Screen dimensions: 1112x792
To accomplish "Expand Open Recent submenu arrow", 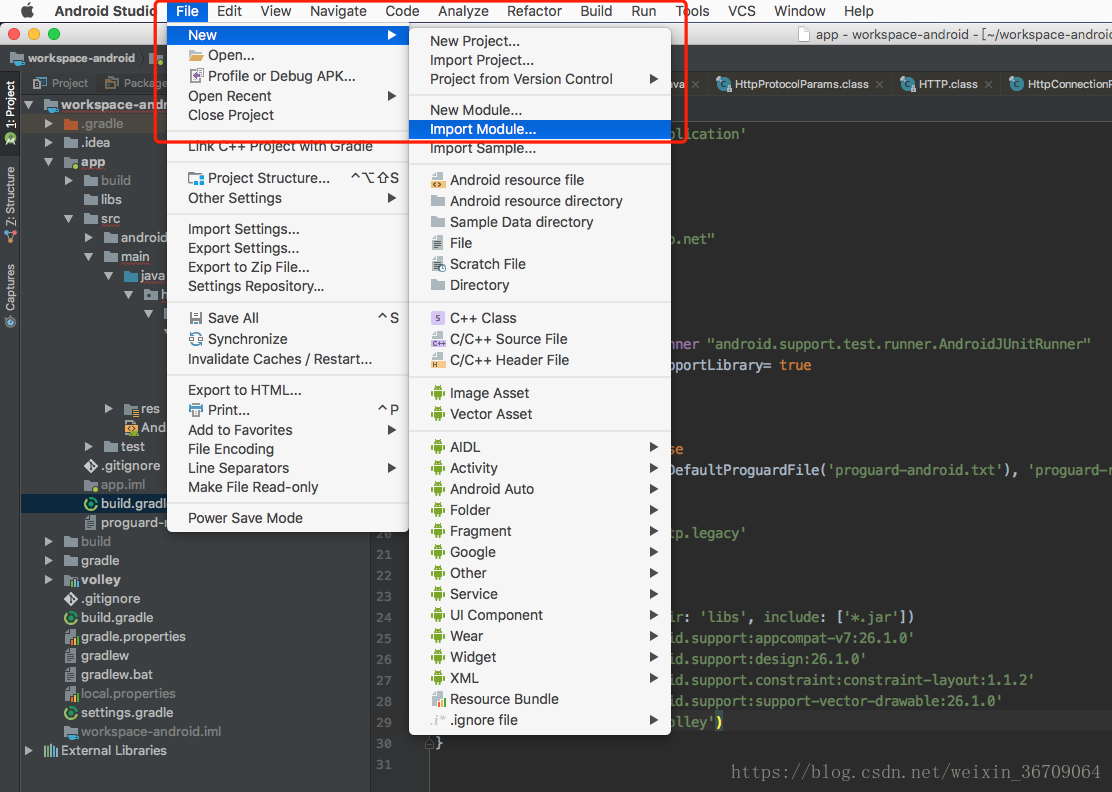I will tap(391, 96).
